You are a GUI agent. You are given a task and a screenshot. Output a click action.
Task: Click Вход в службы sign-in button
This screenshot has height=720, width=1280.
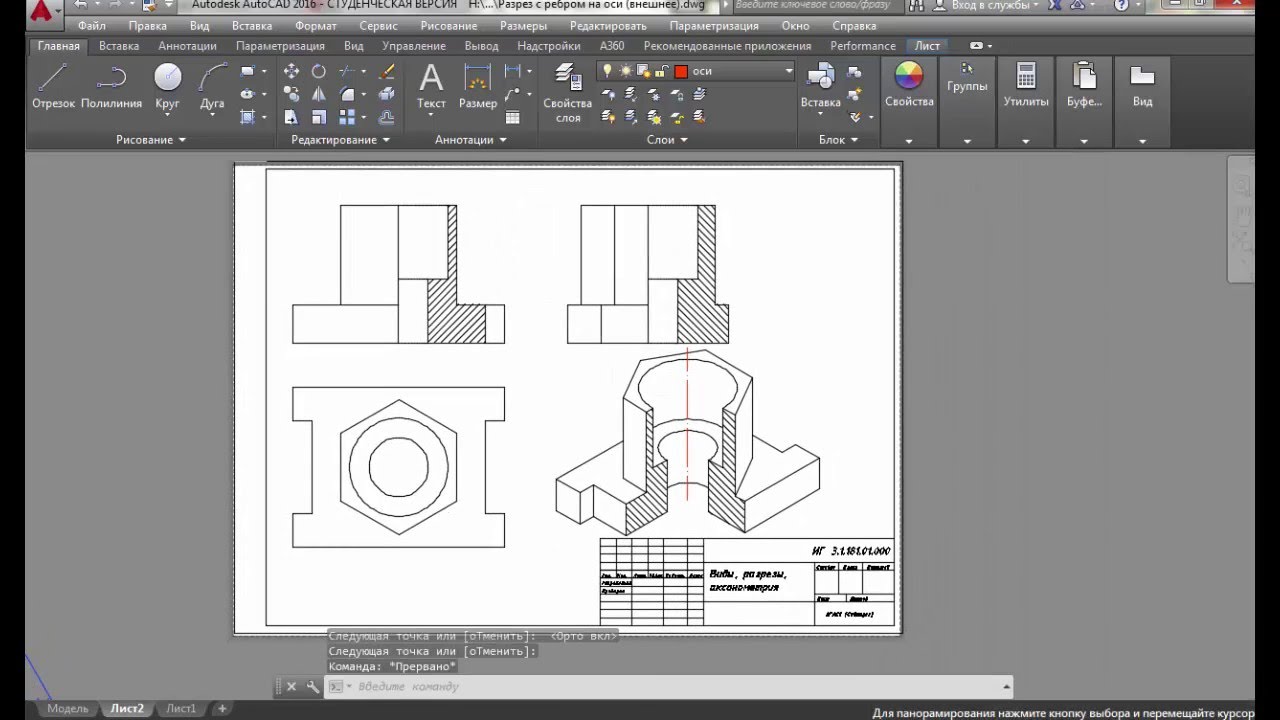990,6
